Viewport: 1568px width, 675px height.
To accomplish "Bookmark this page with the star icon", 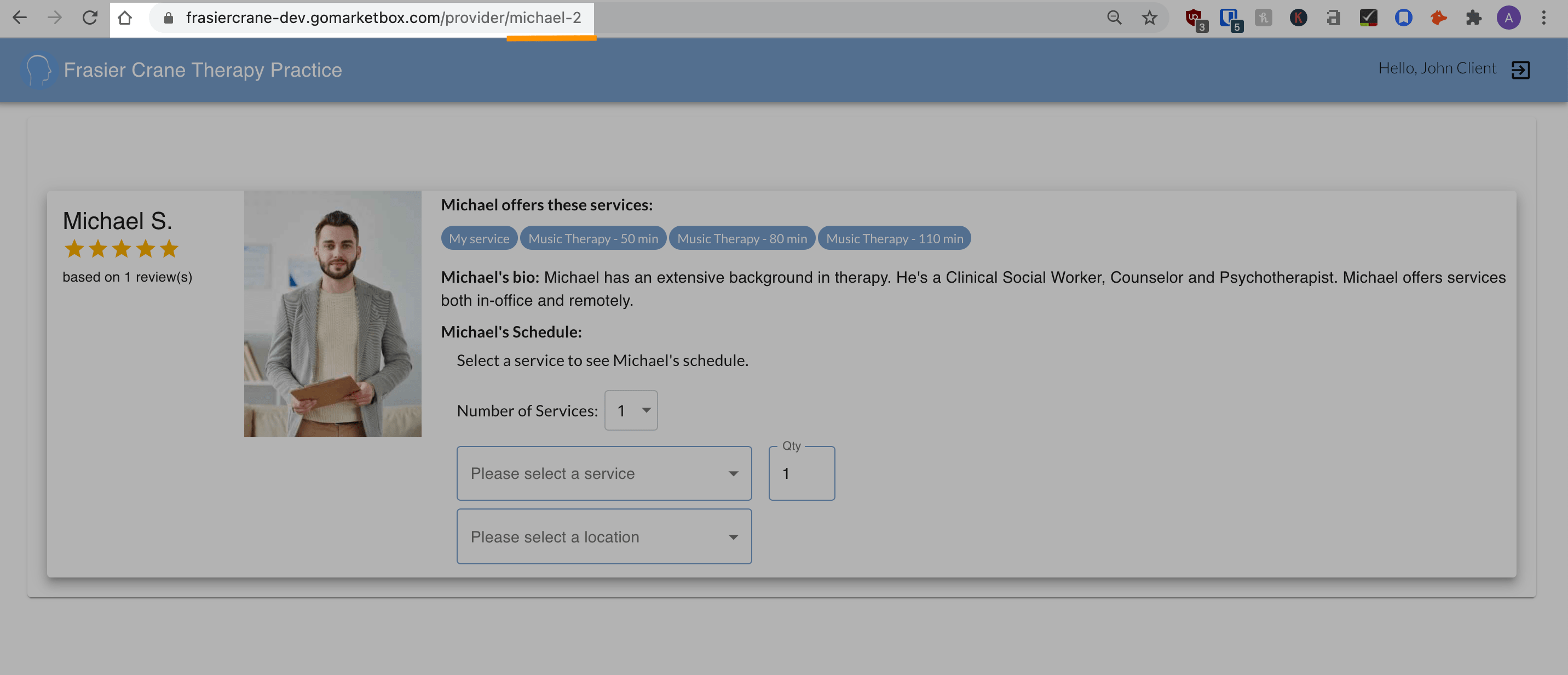I will 1149,18.
